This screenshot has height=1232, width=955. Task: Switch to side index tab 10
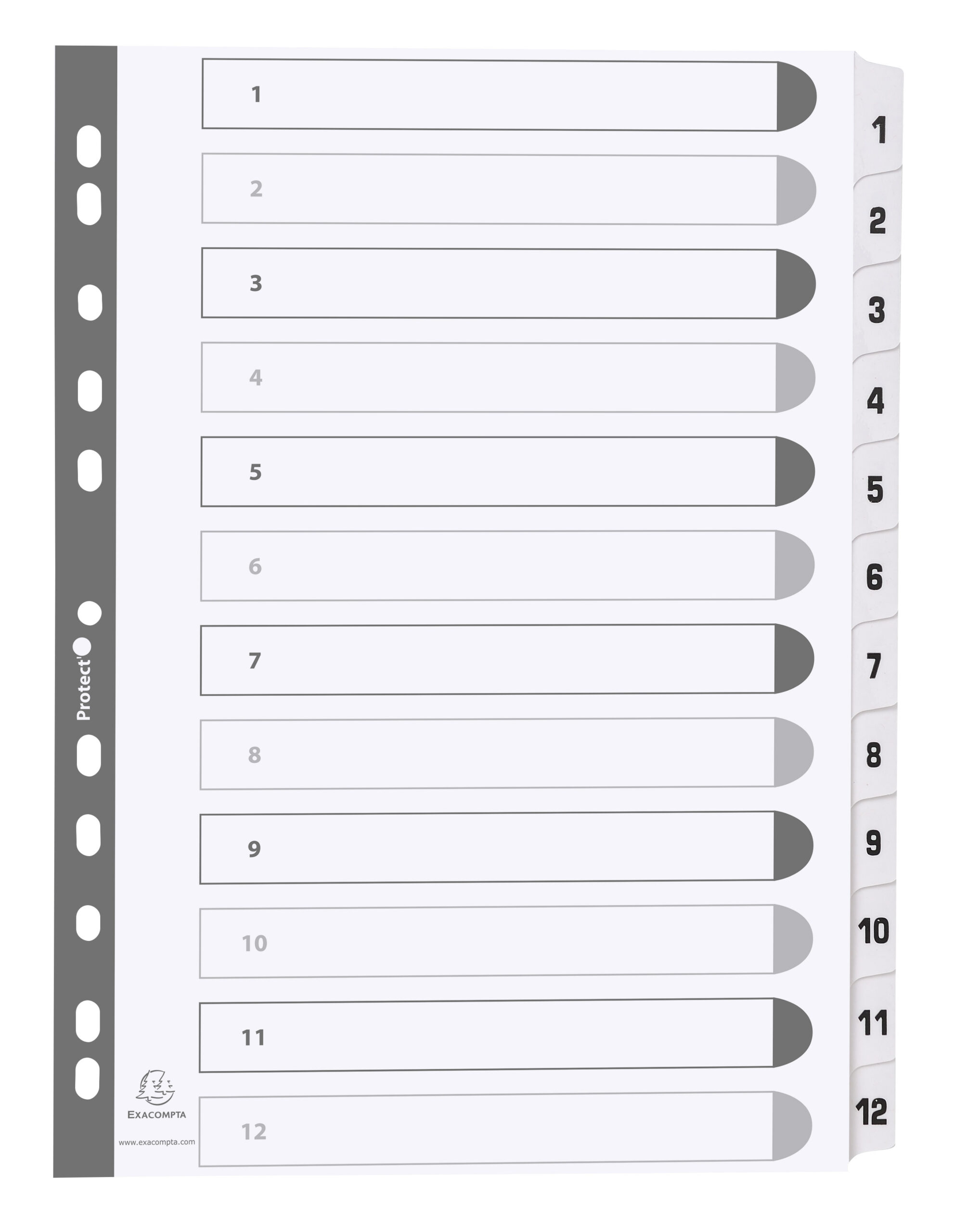[873, 931]
